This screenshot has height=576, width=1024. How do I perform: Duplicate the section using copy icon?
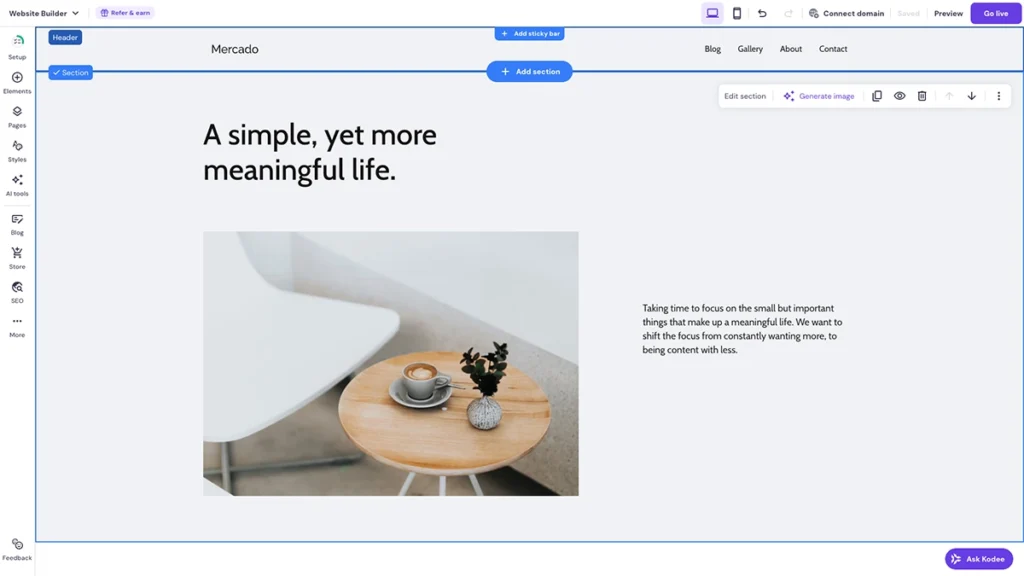click(877, 95)
